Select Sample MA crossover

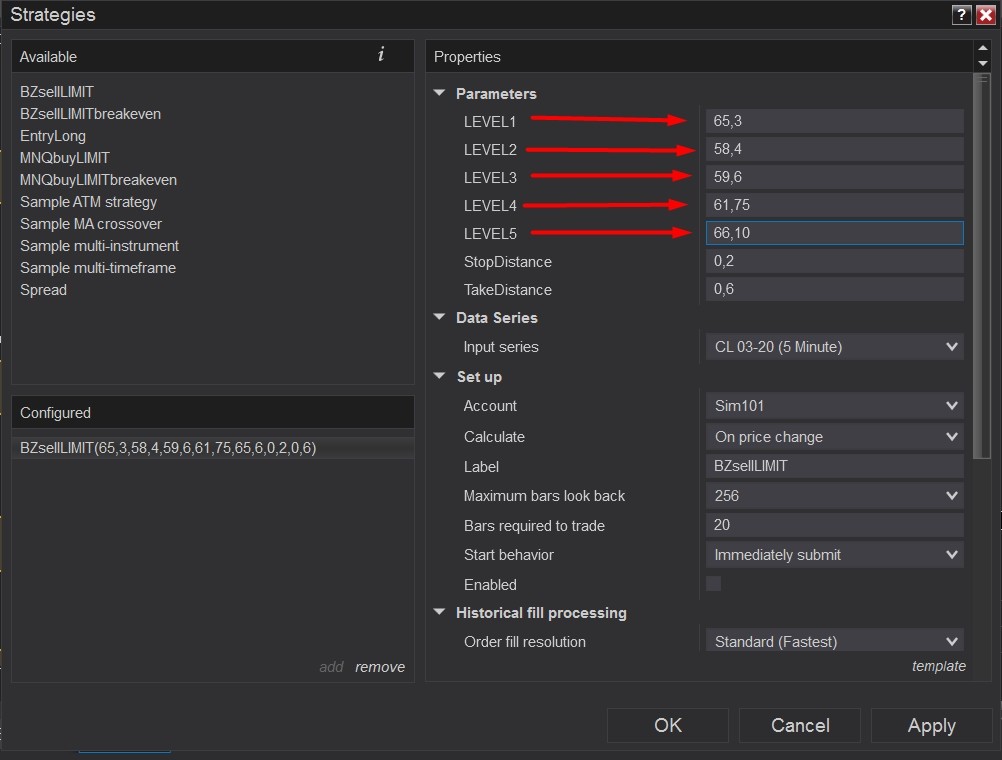(x=91, y=224)
